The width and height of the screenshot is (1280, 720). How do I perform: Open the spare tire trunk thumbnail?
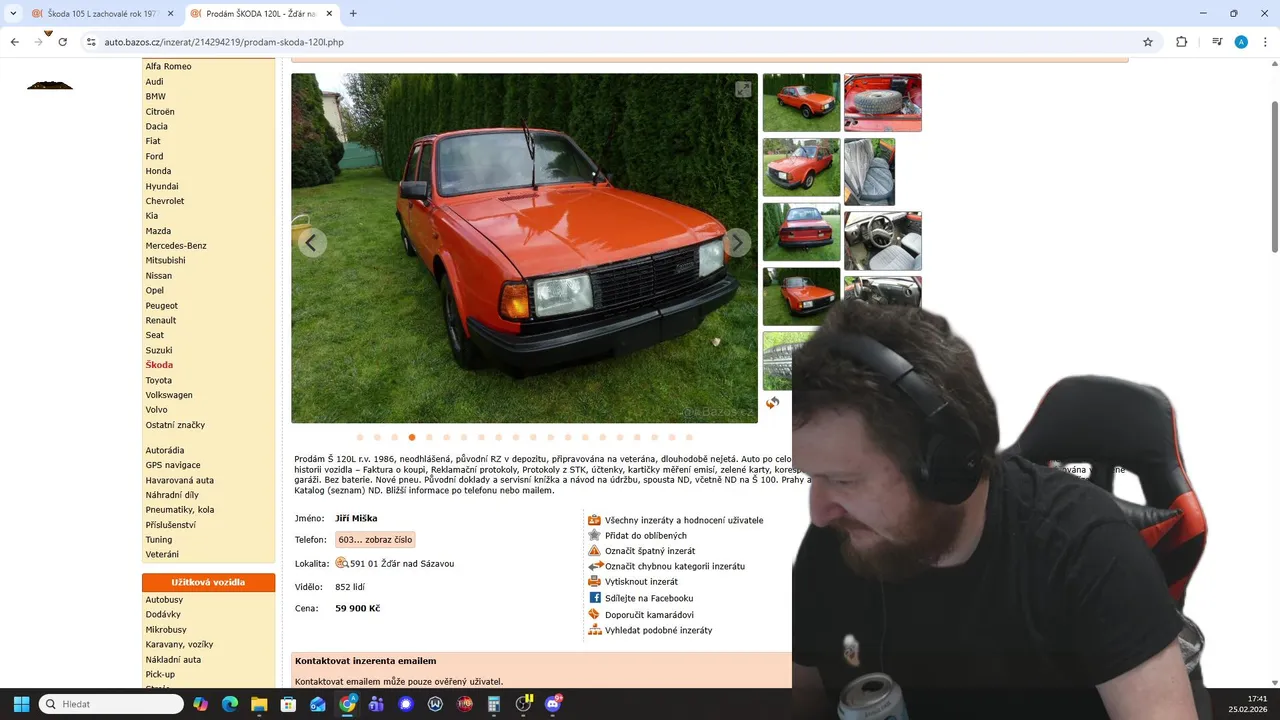(x=882, y=102)
